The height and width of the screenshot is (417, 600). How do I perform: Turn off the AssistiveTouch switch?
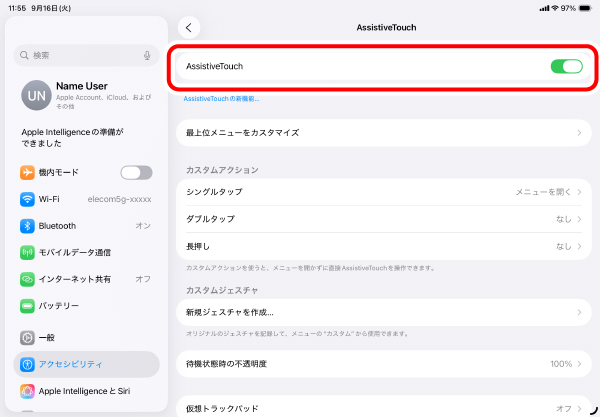(566, 66)
